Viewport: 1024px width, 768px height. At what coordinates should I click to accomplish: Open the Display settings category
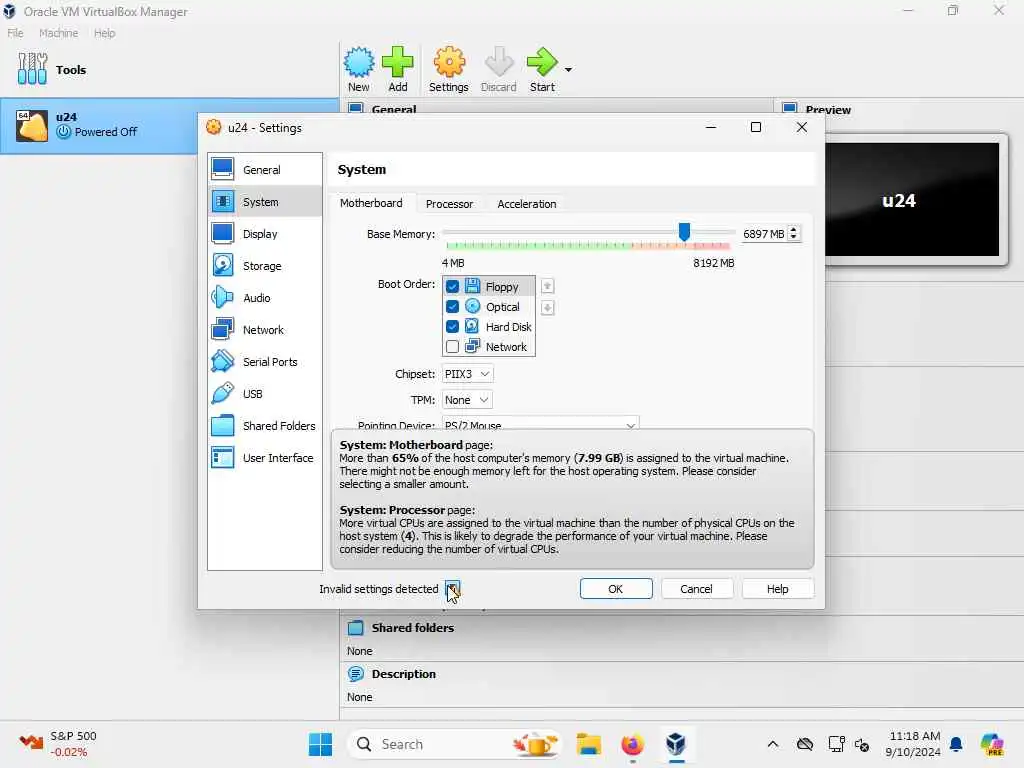tap(264, 234)
